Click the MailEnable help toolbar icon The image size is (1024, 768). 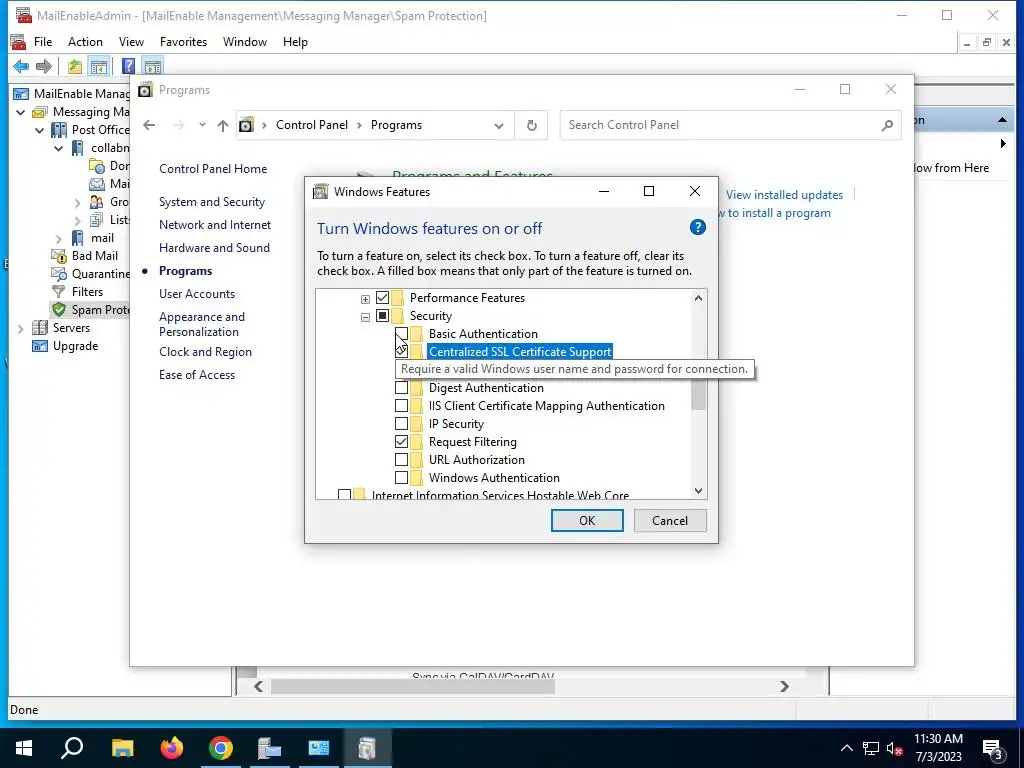pyautogui.click(x=129, y=66)
